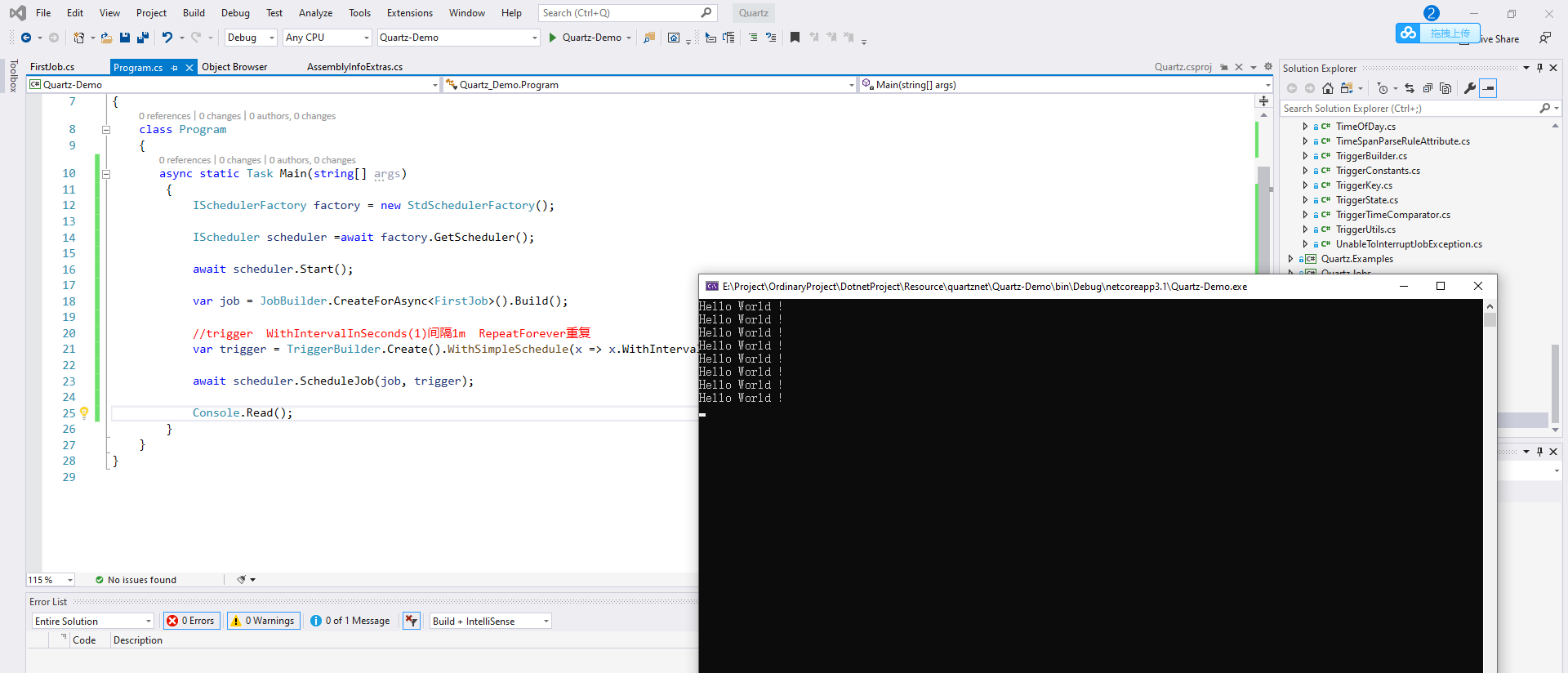Click the No issues found status indicator
This screenshot has width=1568, height=673.
coord(136,580)
